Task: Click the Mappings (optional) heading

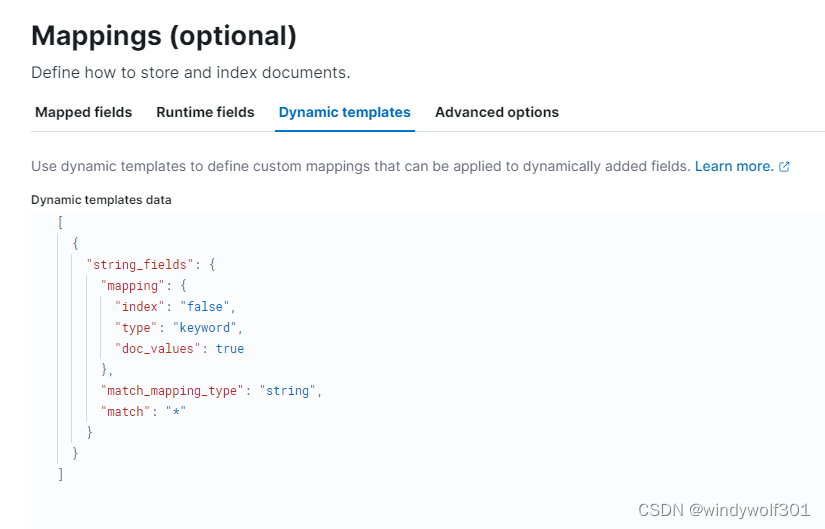Action: pyautogui.click(x=164, y=37)
